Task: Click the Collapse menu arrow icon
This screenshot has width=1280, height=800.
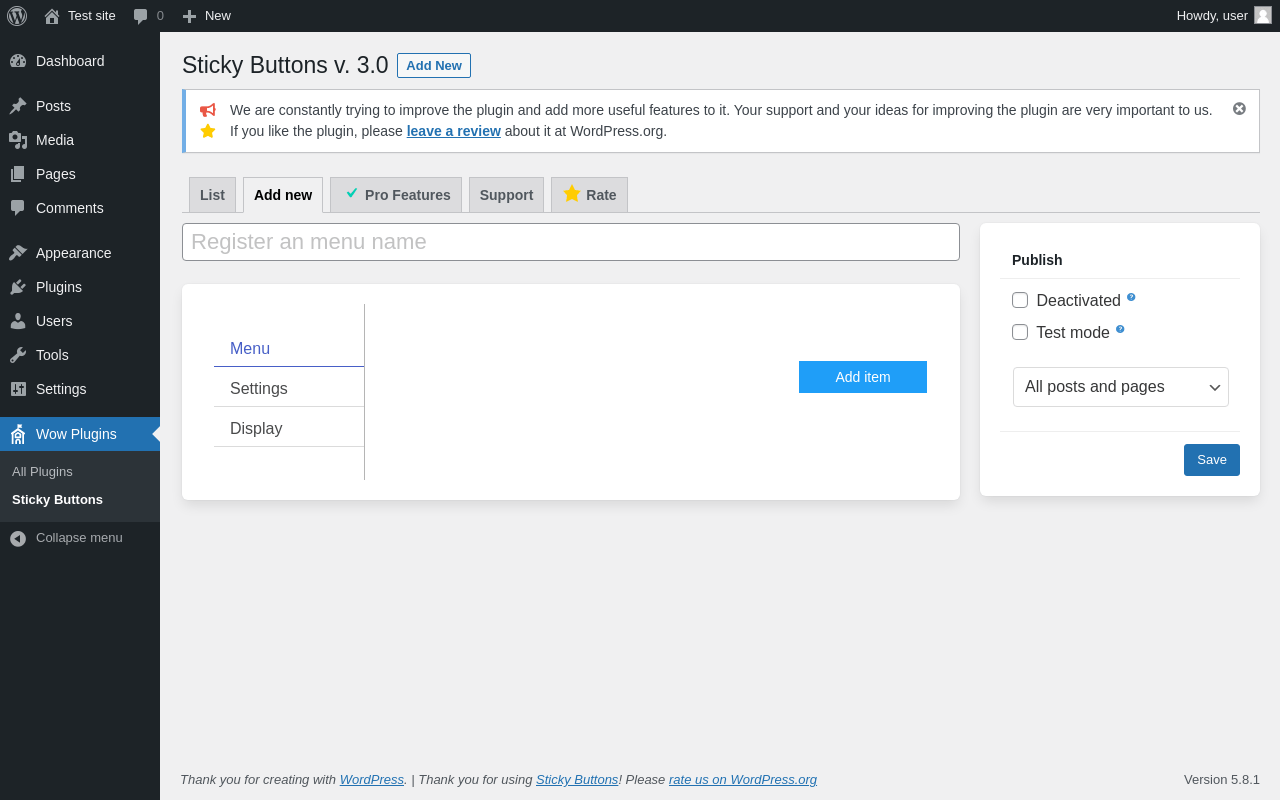Action: point(18,538)
